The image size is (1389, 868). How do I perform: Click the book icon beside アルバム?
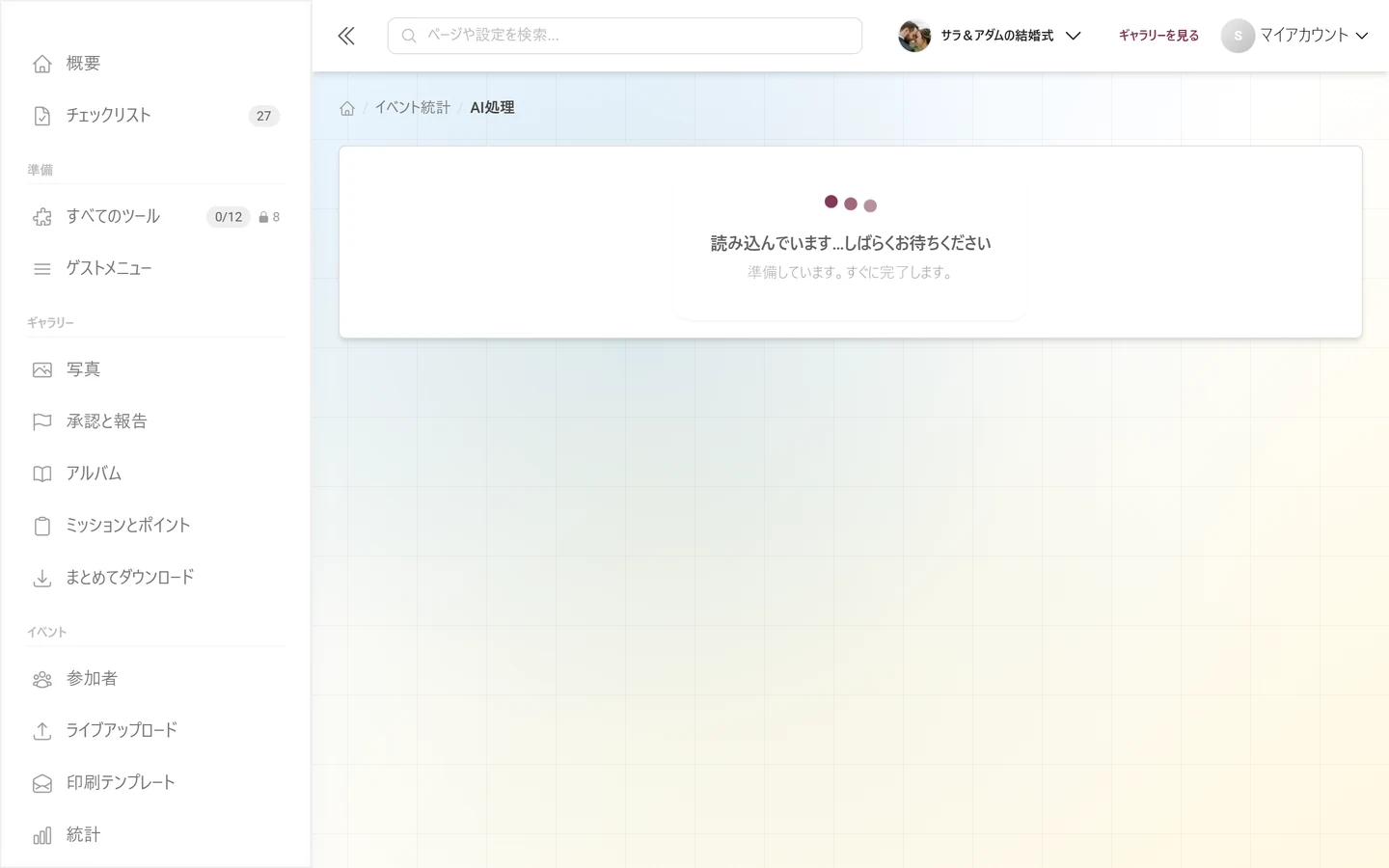pos(42,475)
